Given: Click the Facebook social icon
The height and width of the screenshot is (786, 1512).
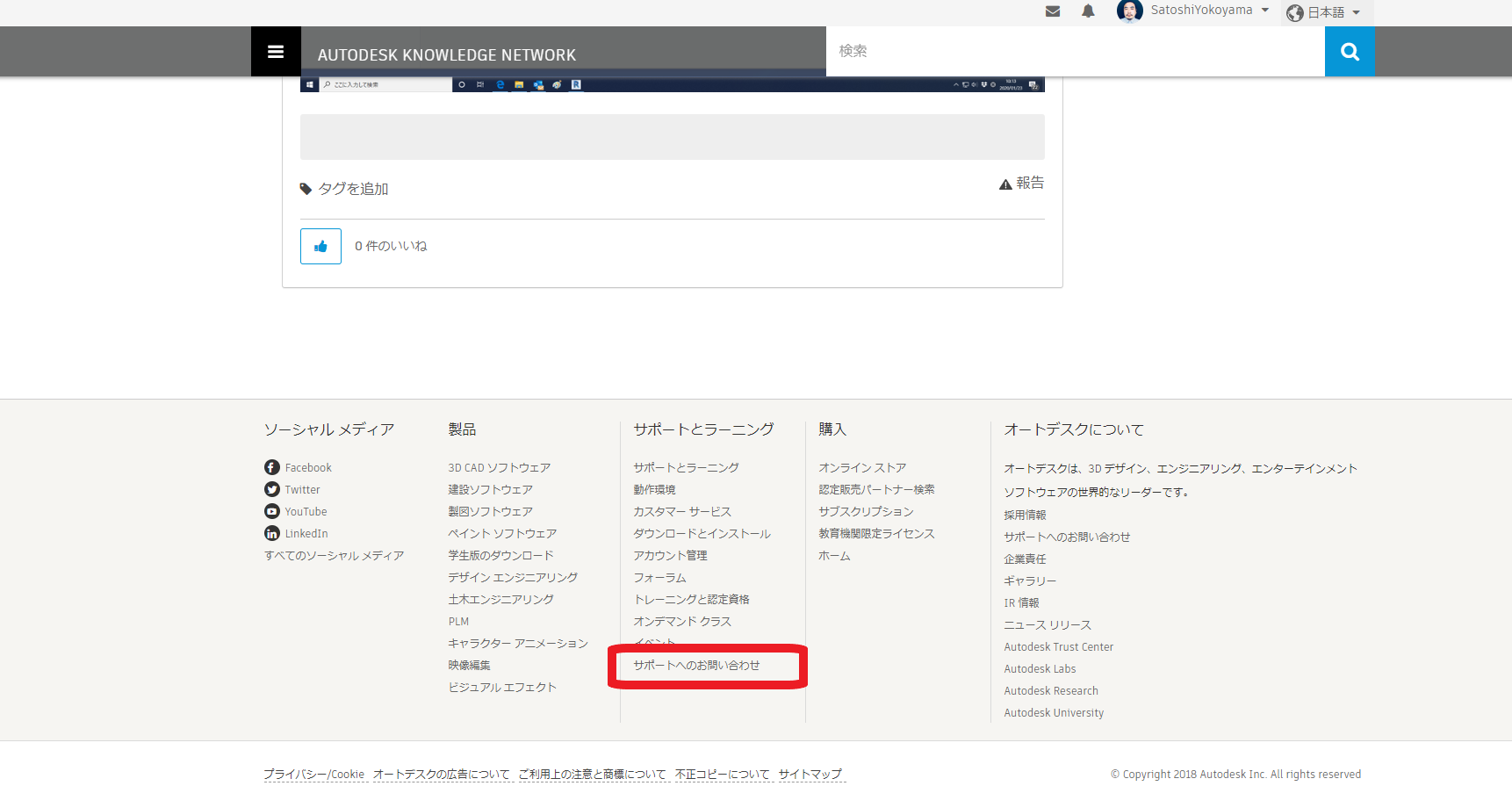Looking at the screenshot, I should point(272,467).
